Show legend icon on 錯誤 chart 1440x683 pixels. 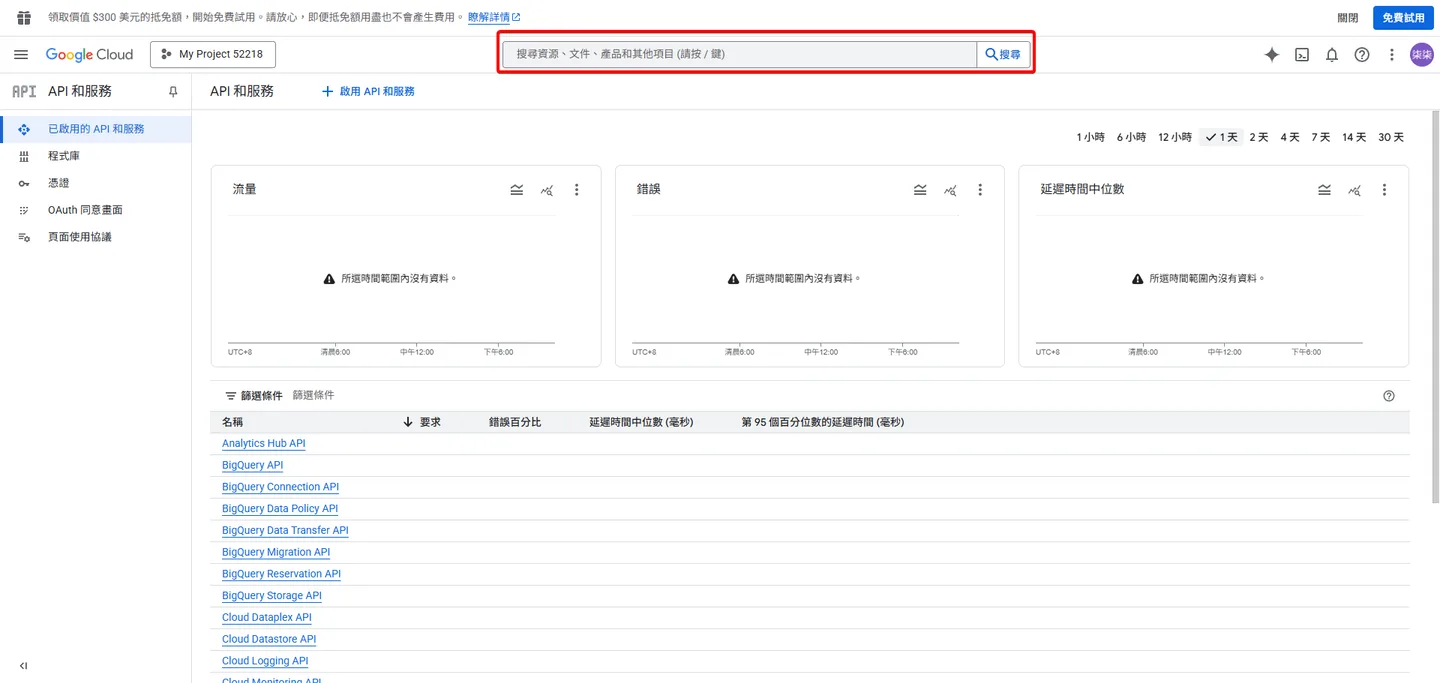[x=921, y=190]
